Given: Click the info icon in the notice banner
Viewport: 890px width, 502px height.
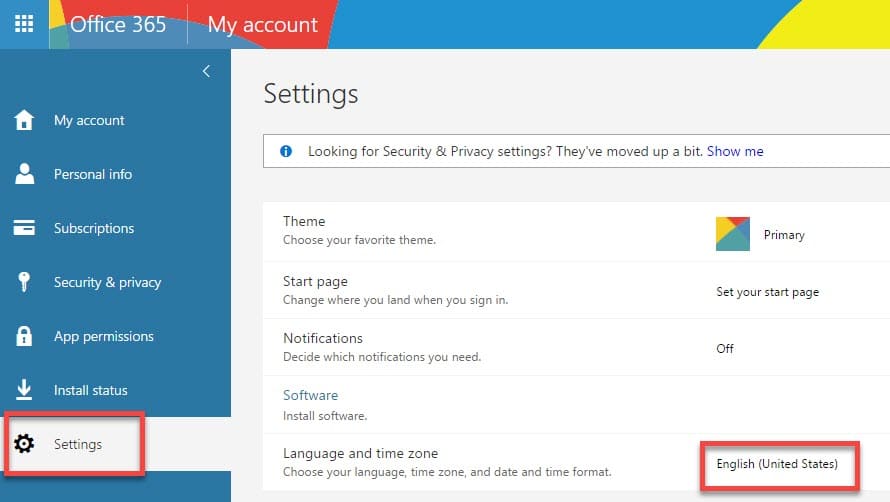Looking at the screenshot, I should pyautogui.click(x=287, y=152).
